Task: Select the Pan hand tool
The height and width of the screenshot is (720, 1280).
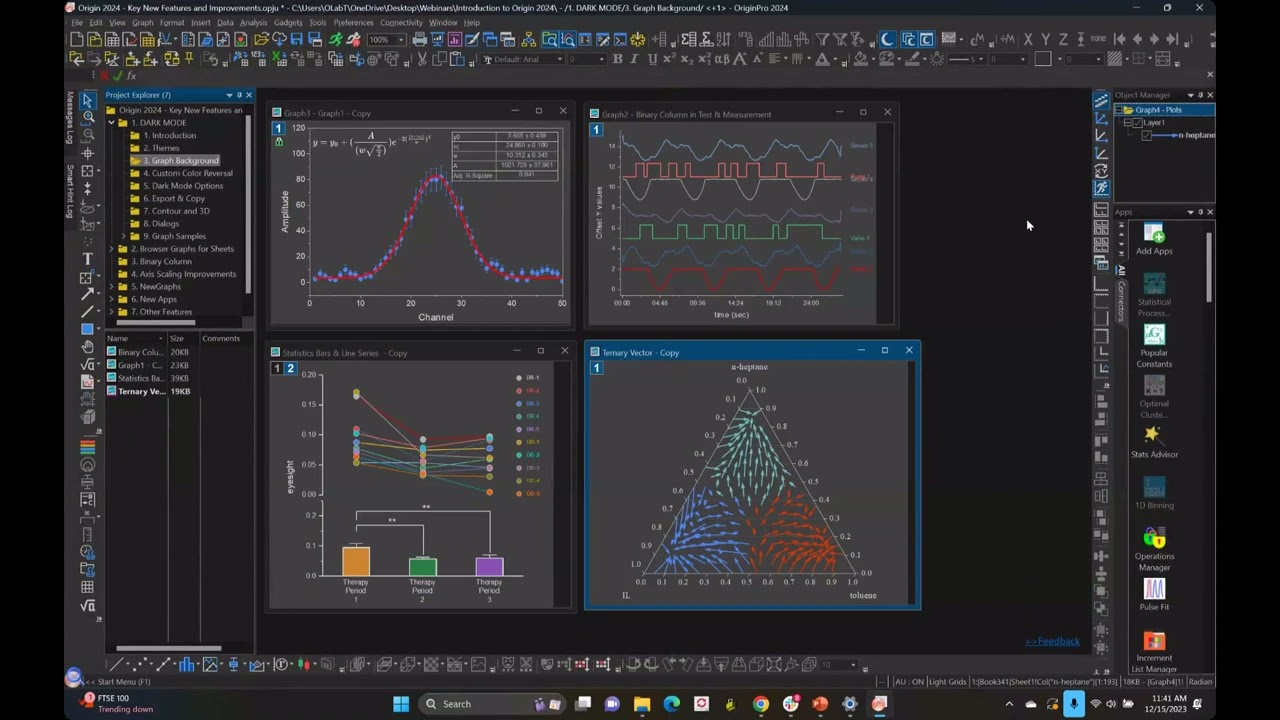Action: [x=88, y=347]
